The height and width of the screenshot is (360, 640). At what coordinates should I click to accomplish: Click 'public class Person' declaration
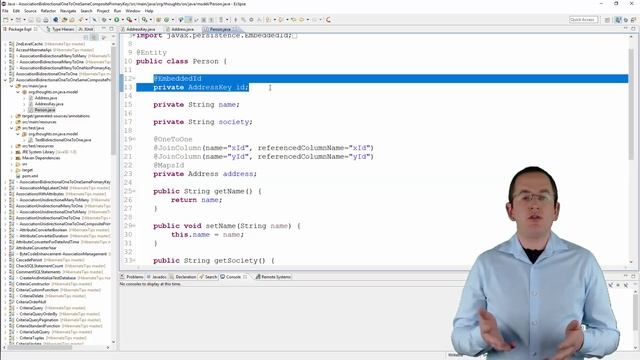177,61
